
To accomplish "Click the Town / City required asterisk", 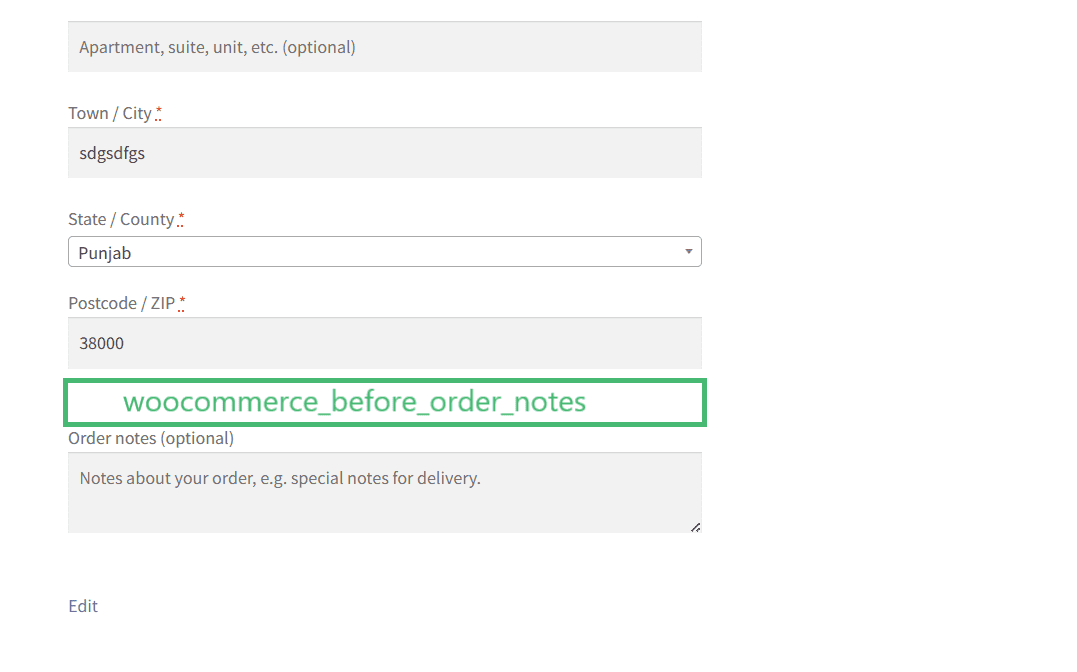I will pyautogui.click(x=159, y=113).
